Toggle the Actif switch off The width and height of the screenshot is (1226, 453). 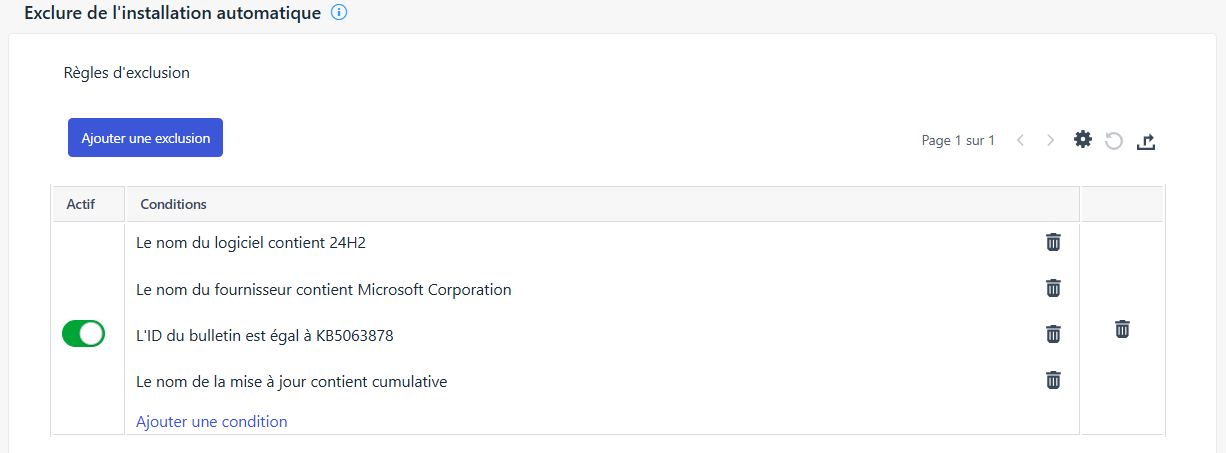[83, 334]
